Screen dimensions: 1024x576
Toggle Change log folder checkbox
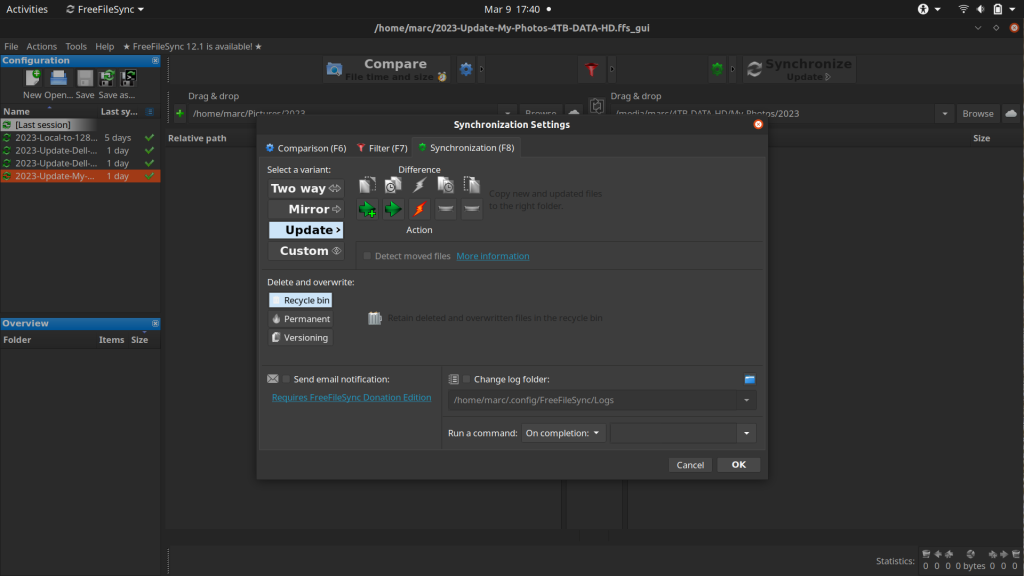466,379
